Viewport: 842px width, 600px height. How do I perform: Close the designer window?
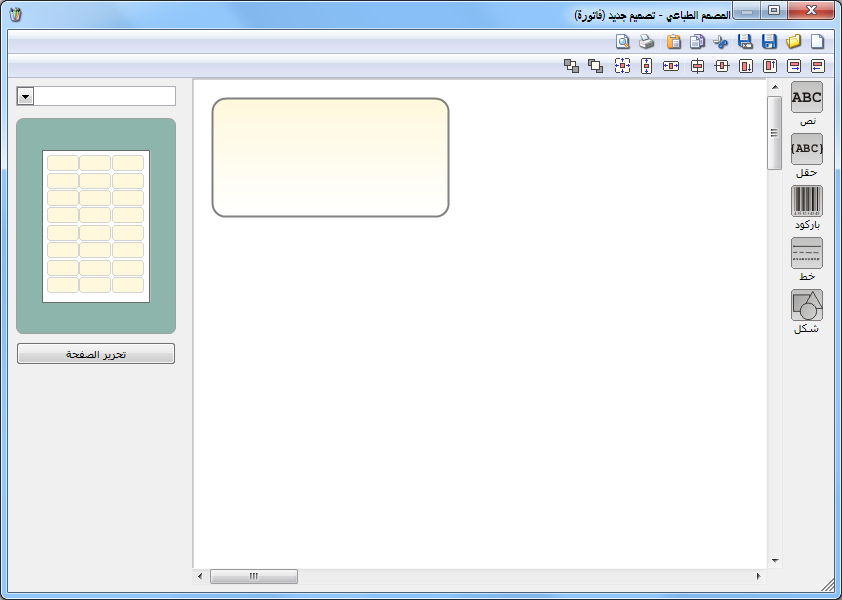tap(811, 10)
